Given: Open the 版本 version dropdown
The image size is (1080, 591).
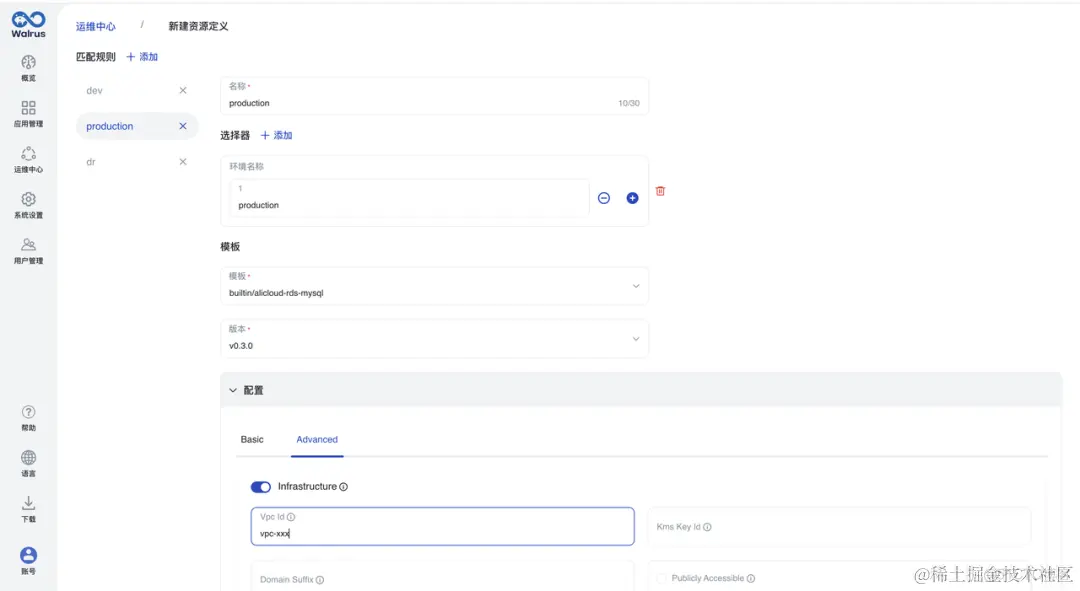Looking at the screenshot, I should (435, 338).
